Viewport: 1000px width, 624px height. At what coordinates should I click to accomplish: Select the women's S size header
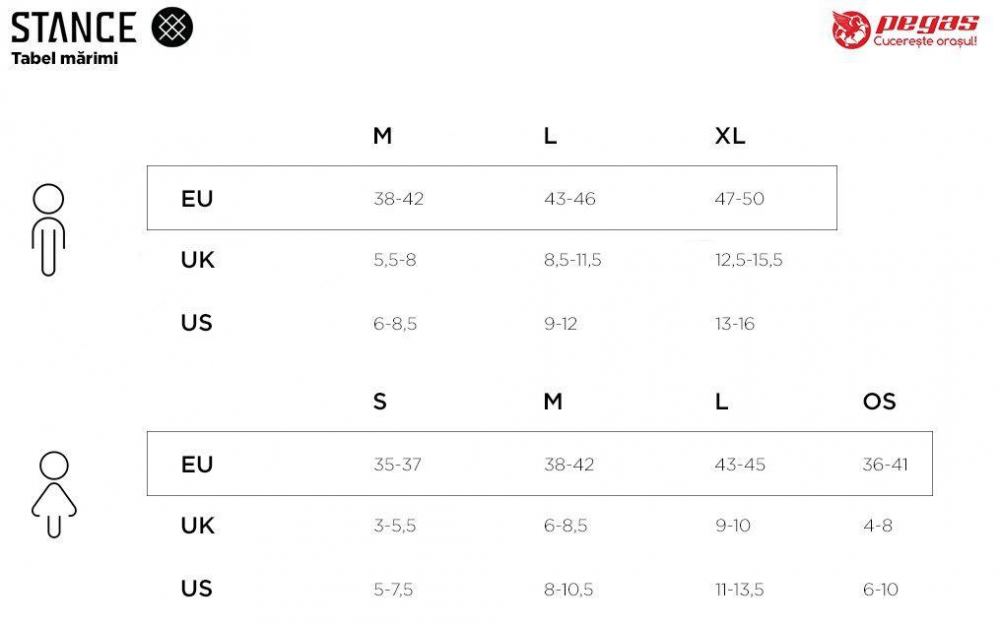380,402
